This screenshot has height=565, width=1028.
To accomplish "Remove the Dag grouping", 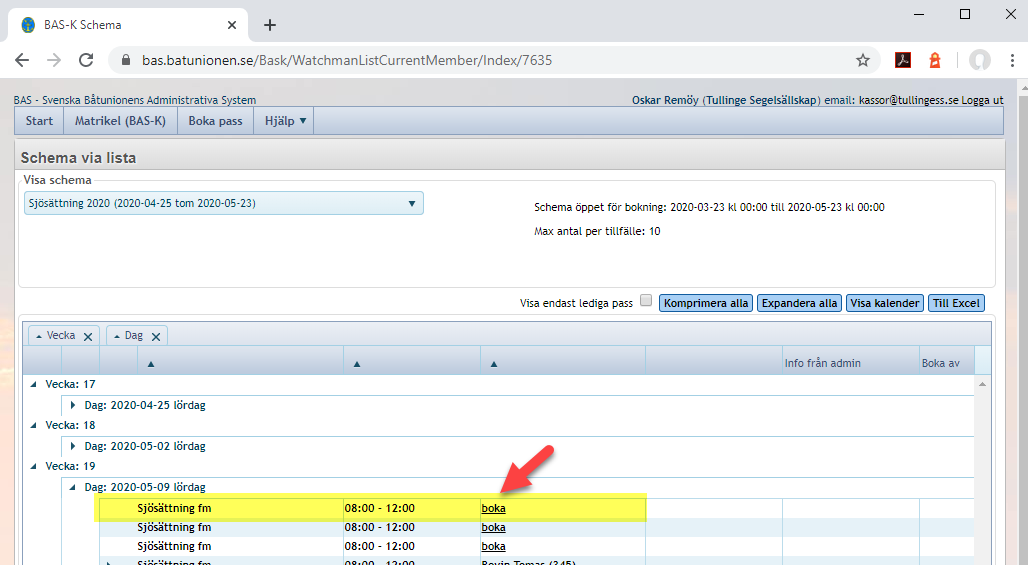I will tap(156, 337).
